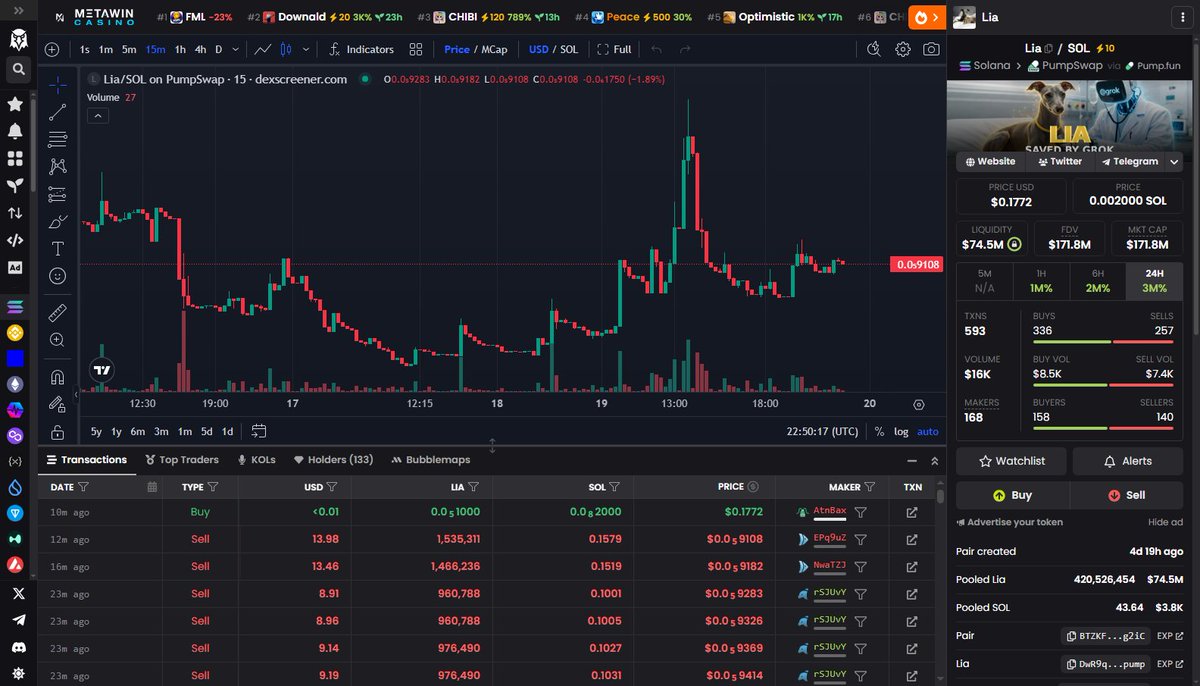Image resolution: width=1200 pixels, height=686 pixels.
Task: Open the Fibonacci retracement tool
Action: coord(58,139)
